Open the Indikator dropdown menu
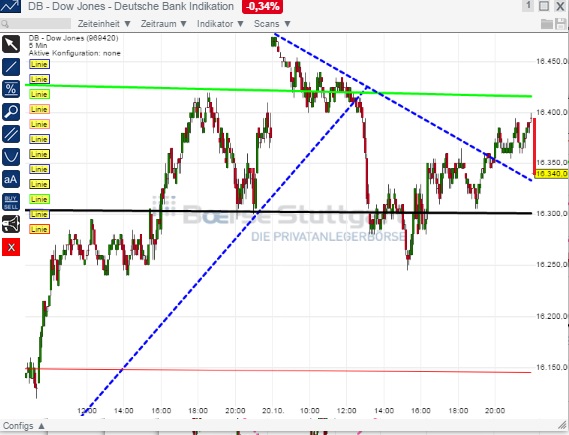 click(x=220, y=24)
